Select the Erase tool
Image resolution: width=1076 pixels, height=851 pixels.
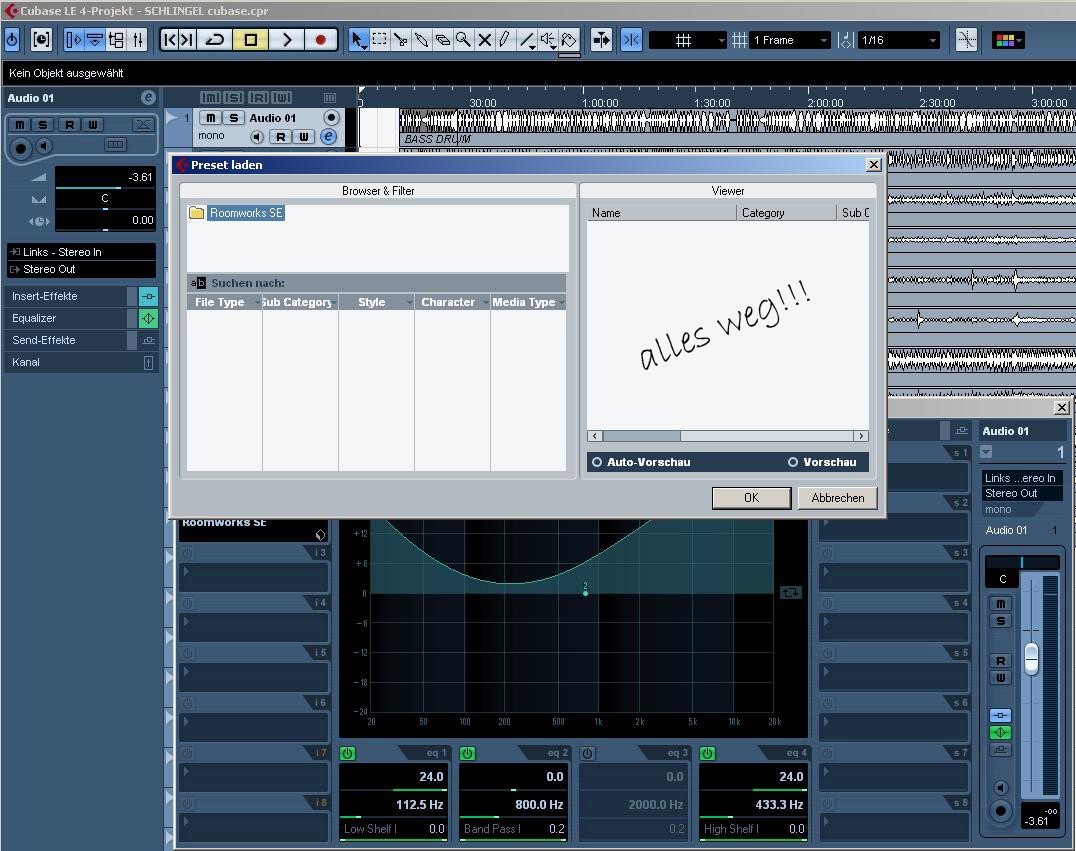coord(443,40)
